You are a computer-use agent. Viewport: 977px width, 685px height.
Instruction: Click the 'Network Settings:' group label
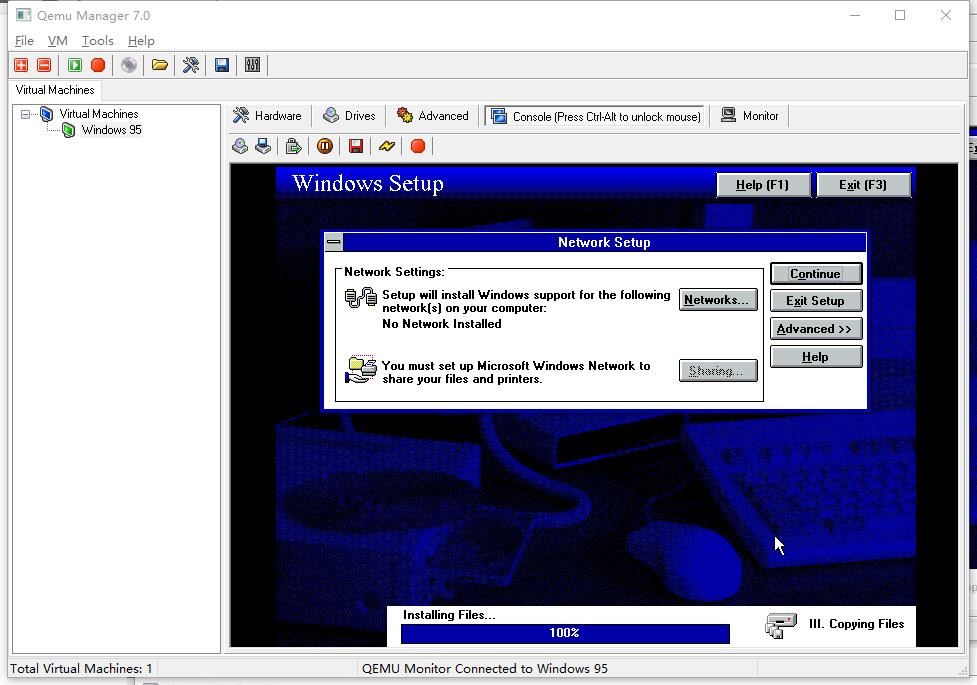click(x=394, y=272)
